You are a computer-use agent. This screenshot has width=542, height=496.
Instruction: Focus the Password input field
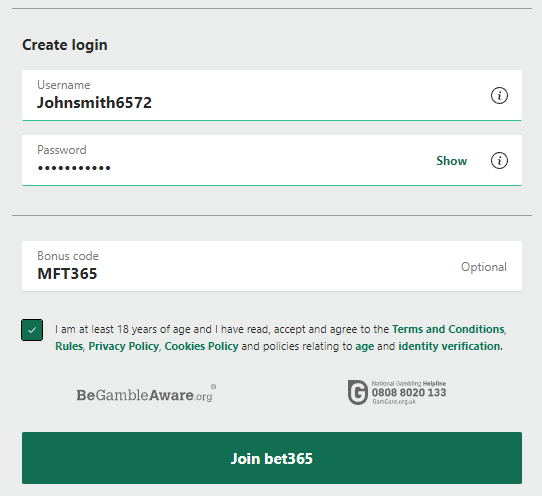pos(272,160)
